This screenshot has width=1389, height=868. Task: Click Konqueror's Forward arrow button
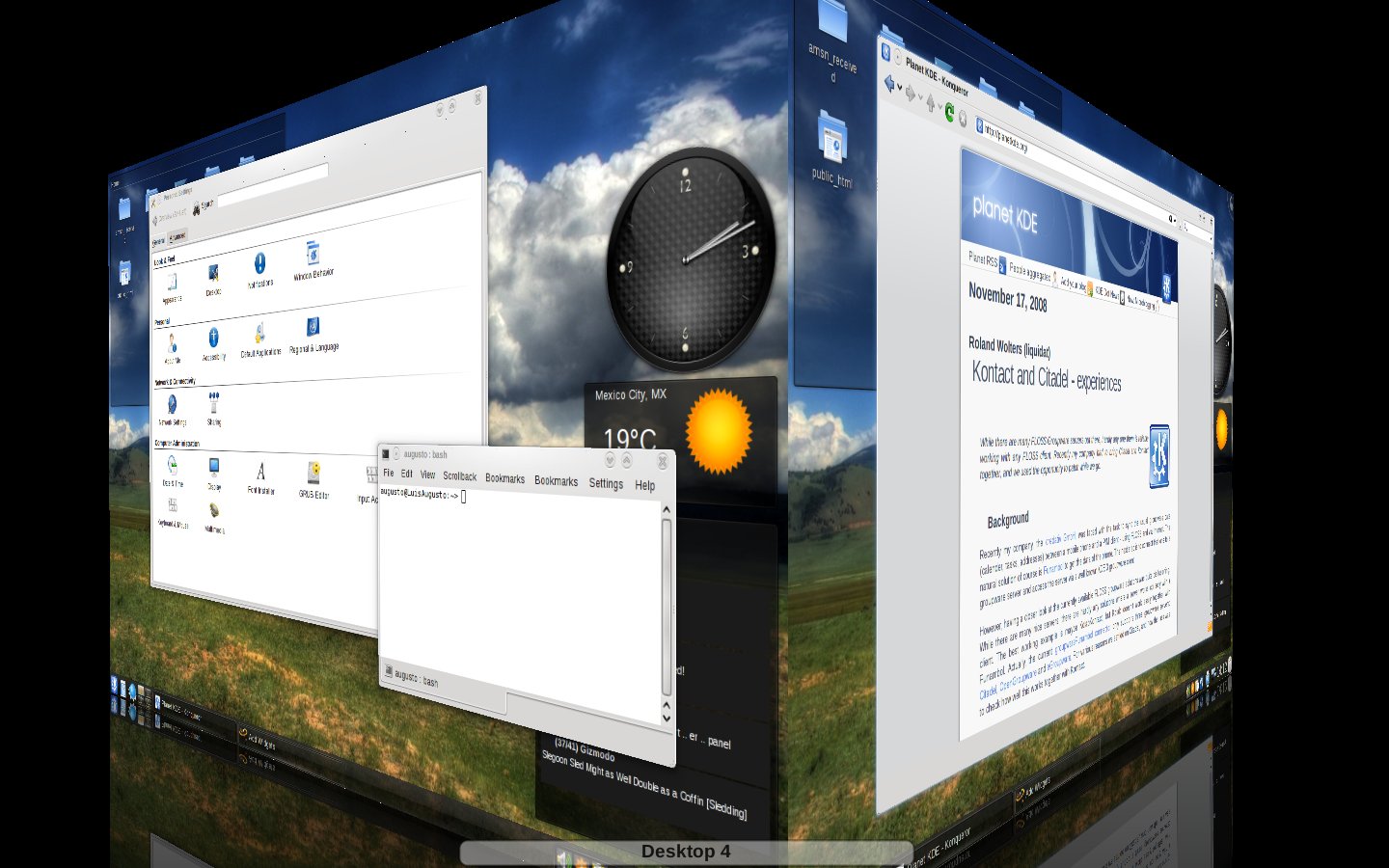[910, 94]
